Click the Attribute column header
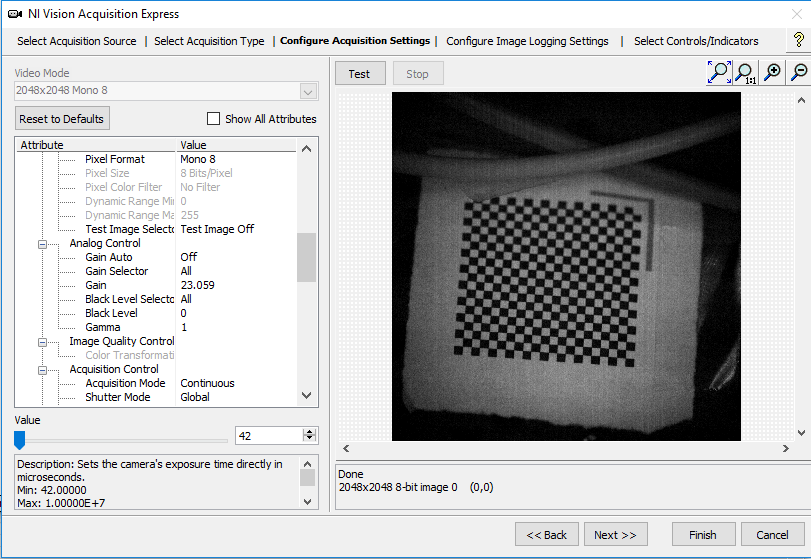This screenshot has height=559, width=811. [x=96, y=145]
